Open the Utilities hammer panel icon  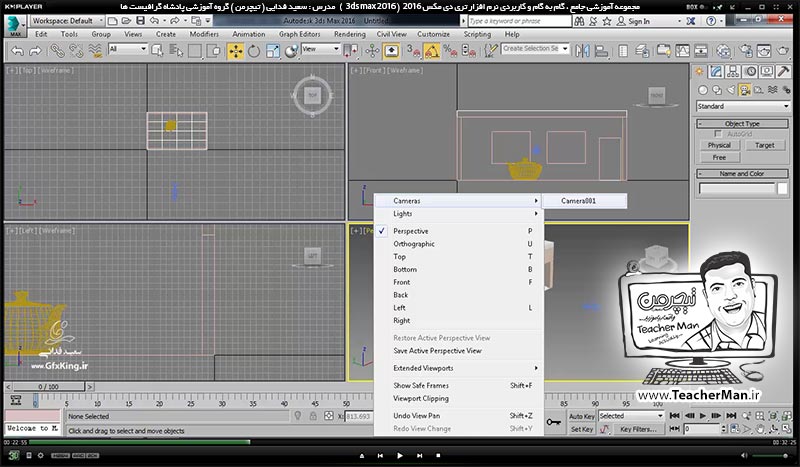783,72
